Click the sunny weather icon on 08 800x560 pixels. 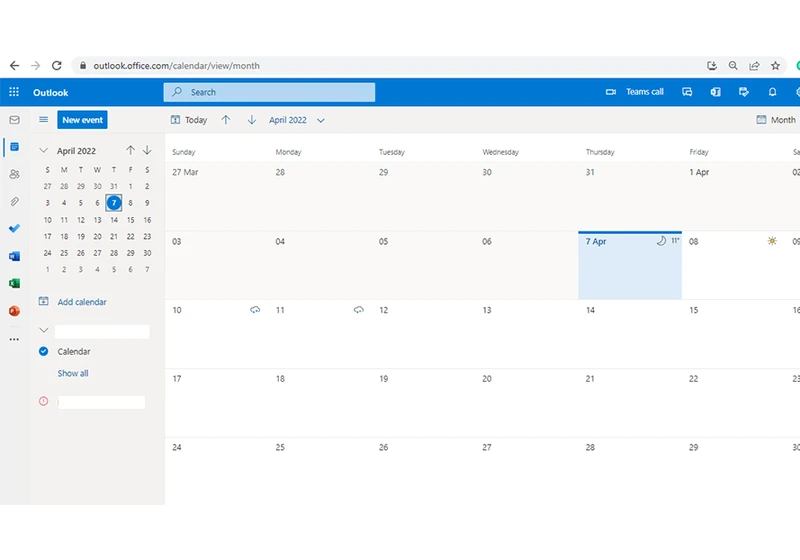pos(772,241)
